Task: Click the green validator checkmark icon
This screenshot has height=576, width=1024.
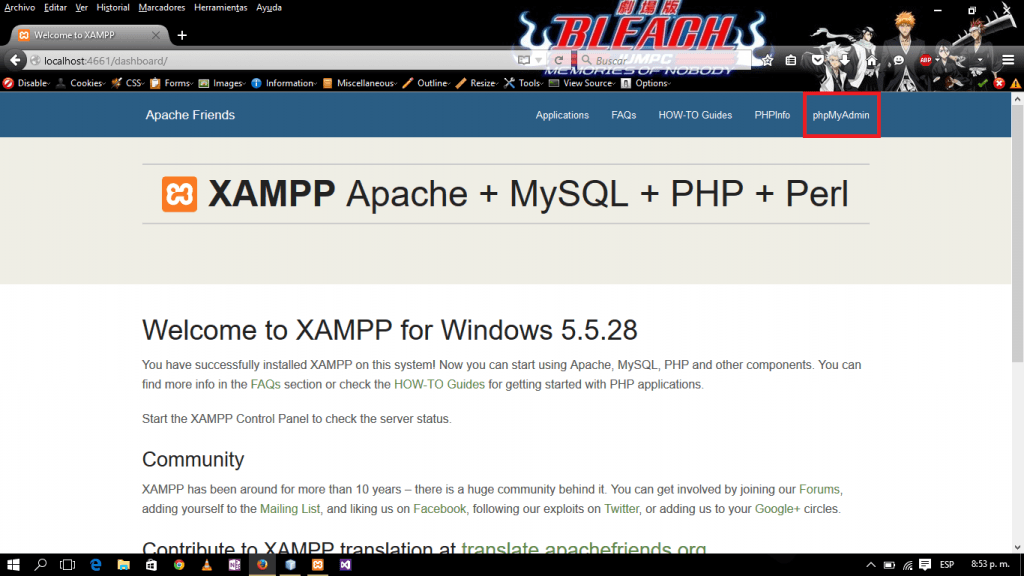Action: click(984, 83)
